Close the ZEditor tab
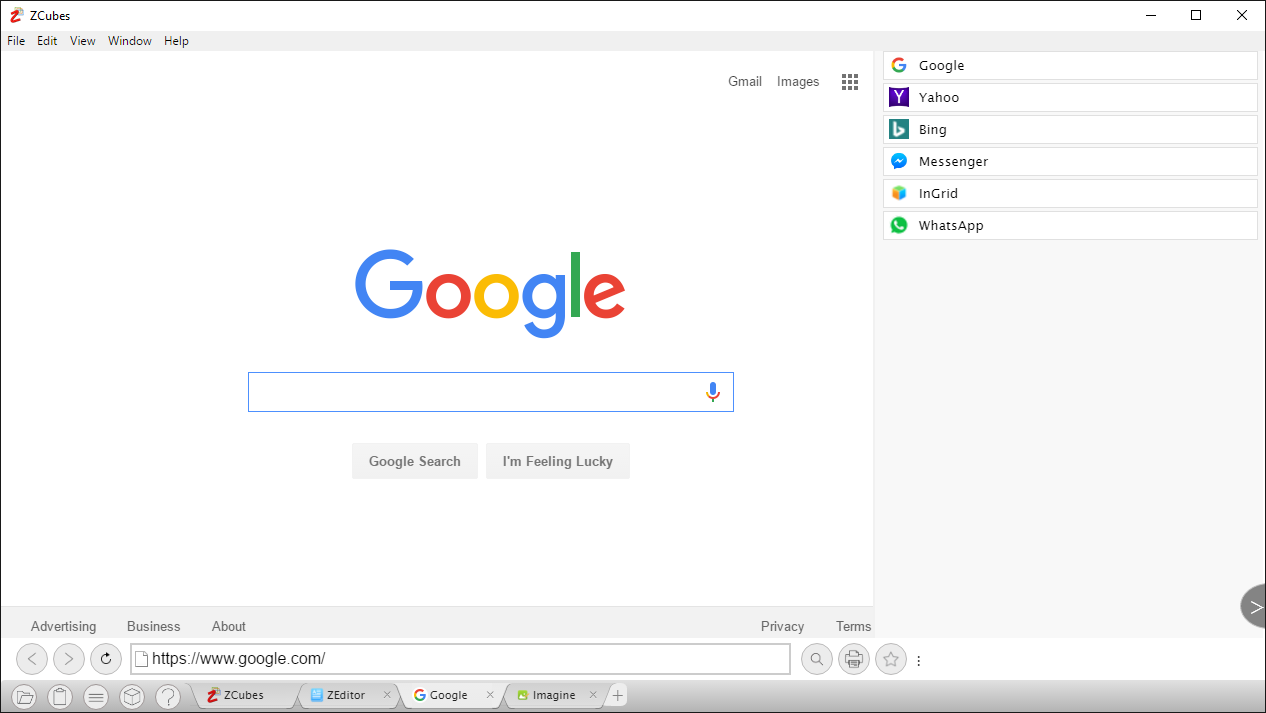This screenshot has width=1266, height=713. [x=387, y=695]
